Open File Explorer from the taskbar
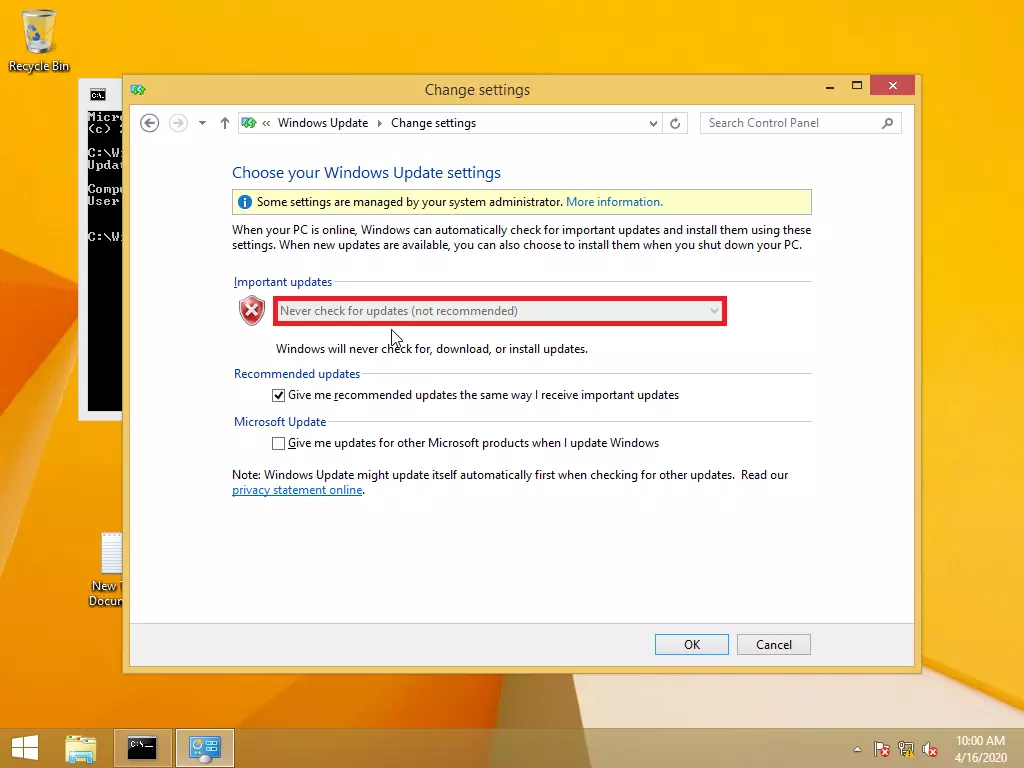1024x768 pixels. tap(81, 748)
